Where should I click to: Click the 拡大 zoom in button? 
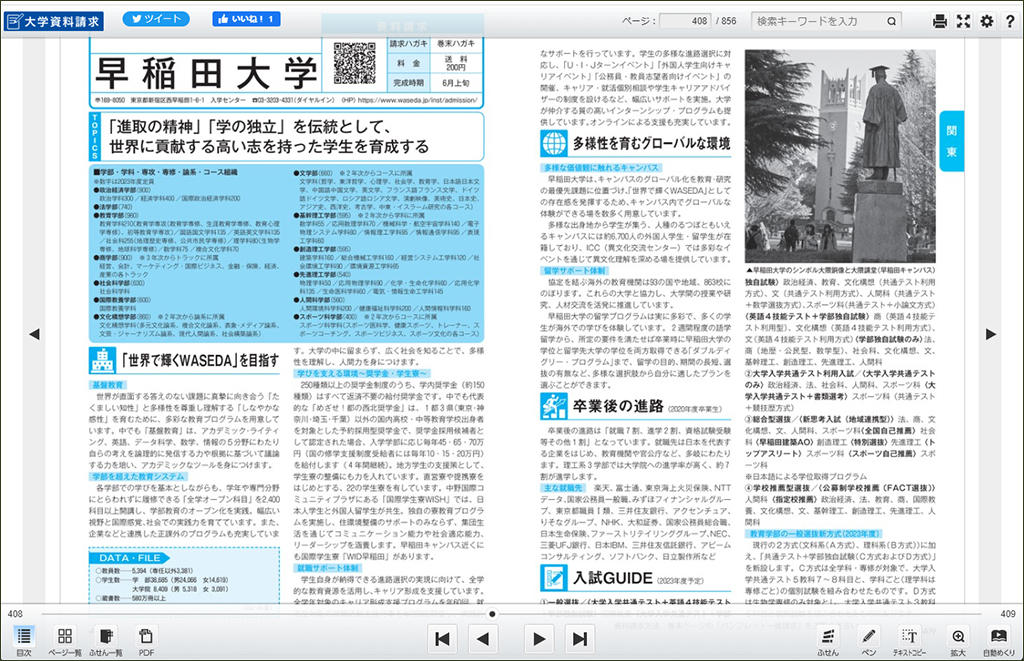pos(958,640)
